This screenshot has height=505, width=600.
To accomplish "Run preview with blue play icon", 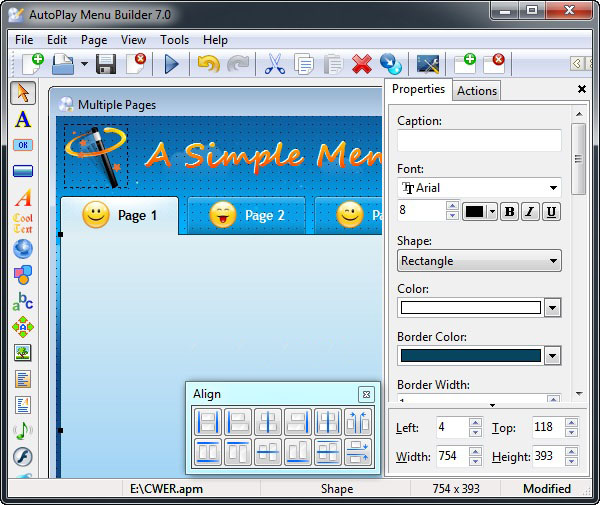I will 171,64.
